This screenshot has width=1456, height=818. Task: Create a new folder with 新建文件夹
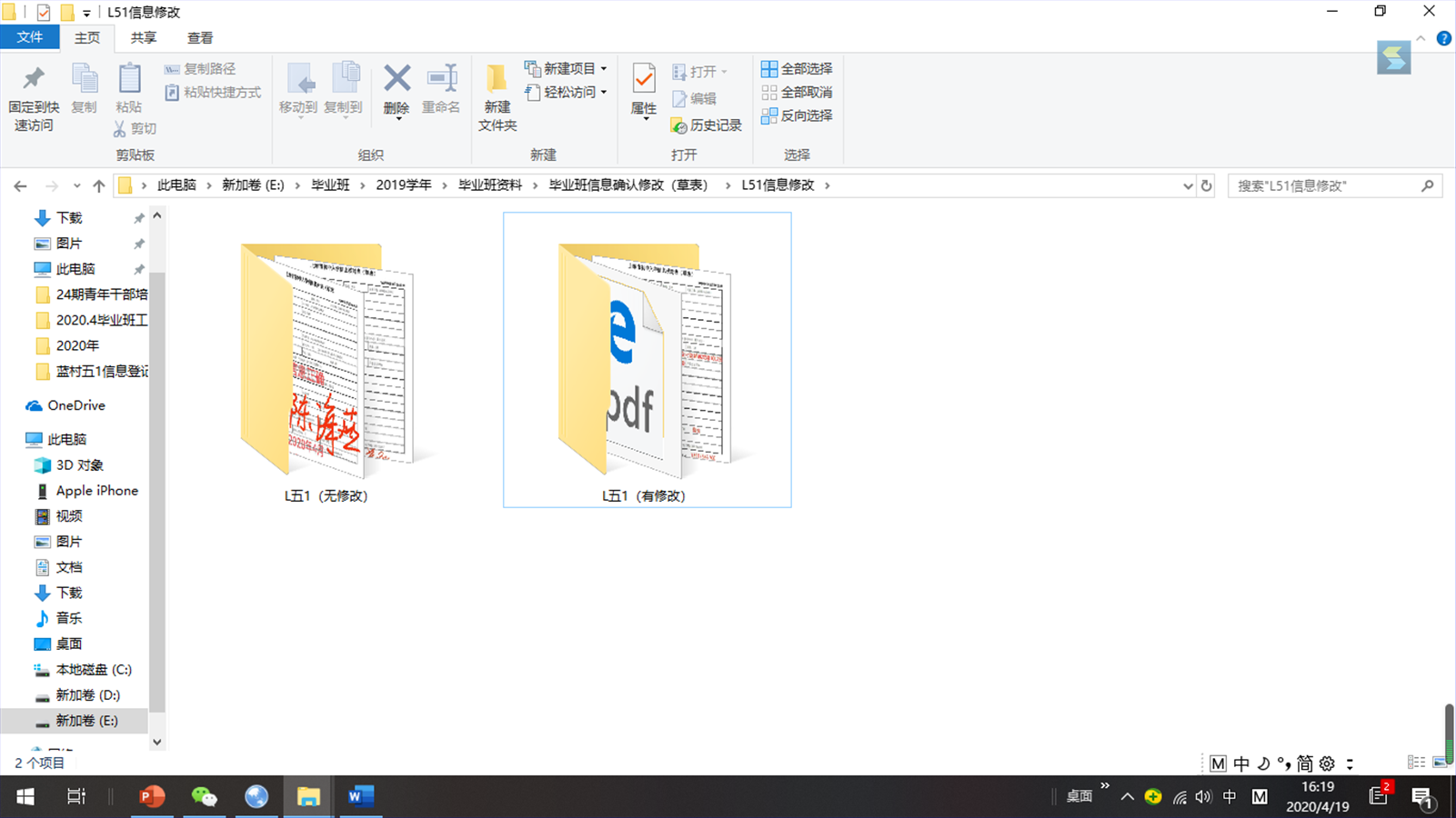497,97
